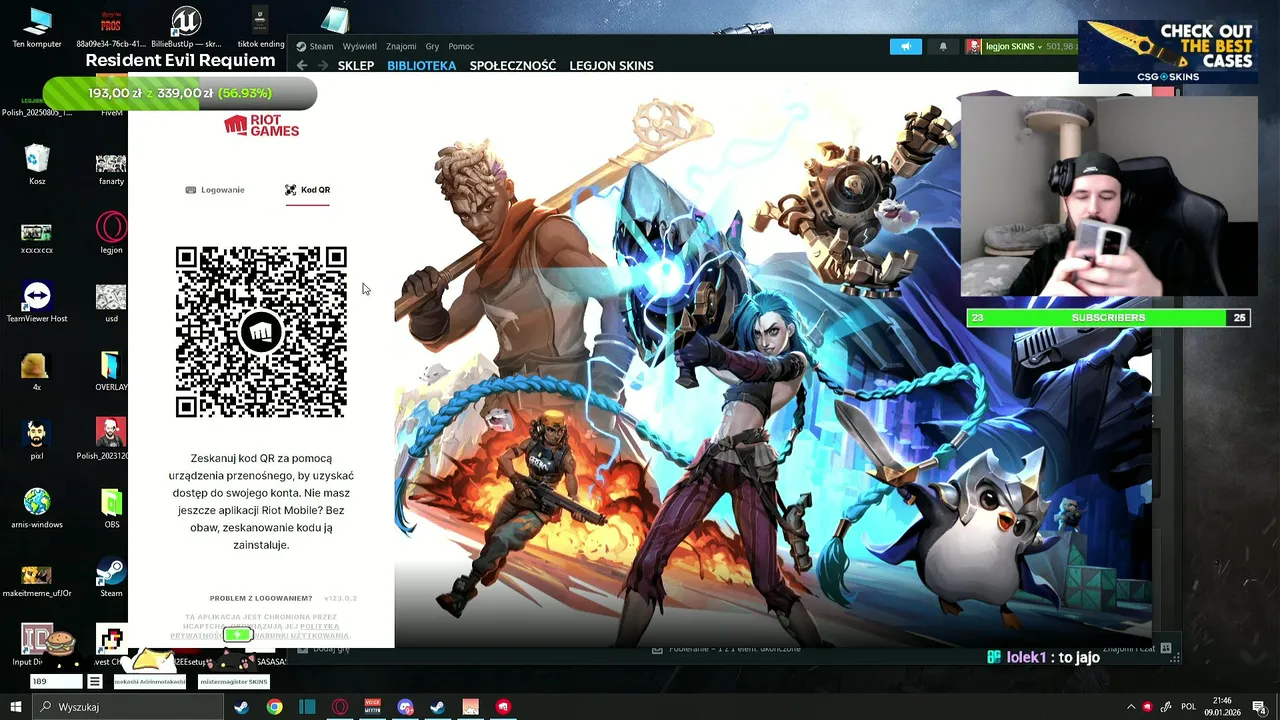
Task: Switch to the Logowanie tab
Action: click(215, 190)
